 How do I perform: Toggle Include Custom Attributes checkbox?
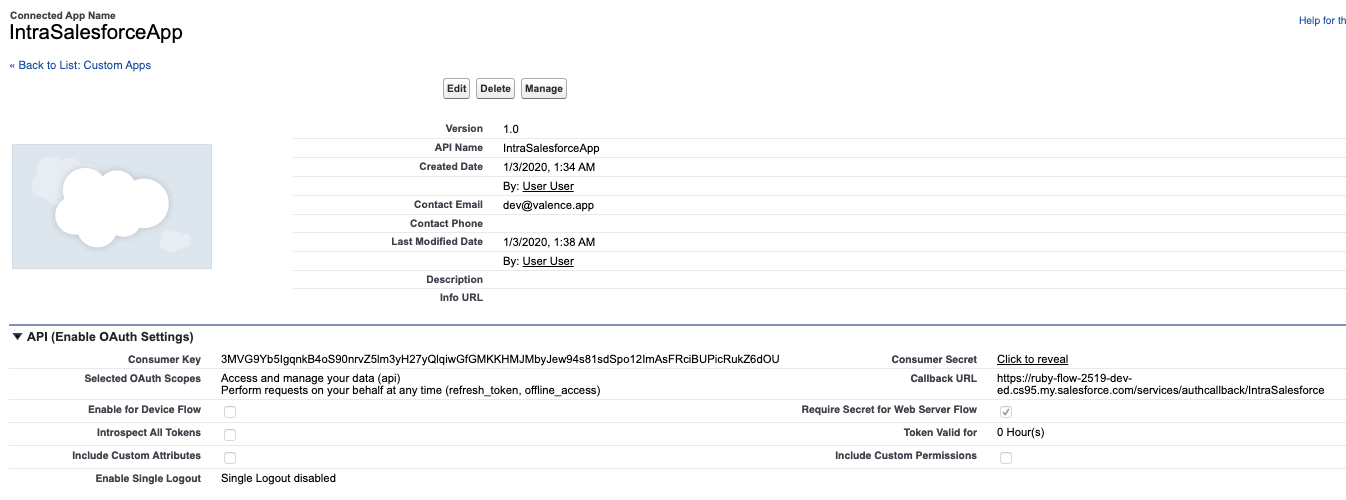[230, 457]
